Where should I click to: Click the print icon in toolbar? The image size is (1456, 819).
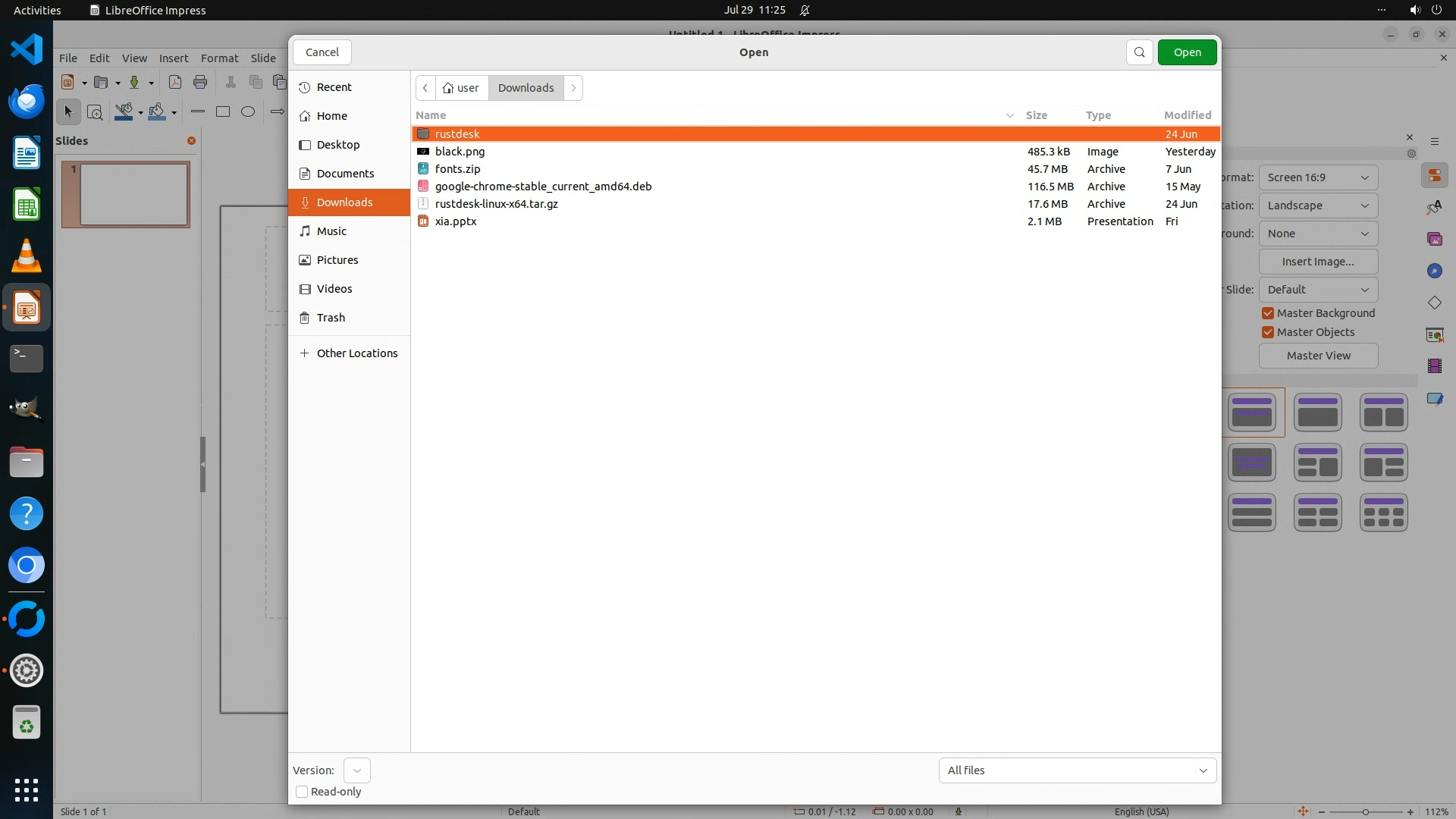tap(200, 82)
